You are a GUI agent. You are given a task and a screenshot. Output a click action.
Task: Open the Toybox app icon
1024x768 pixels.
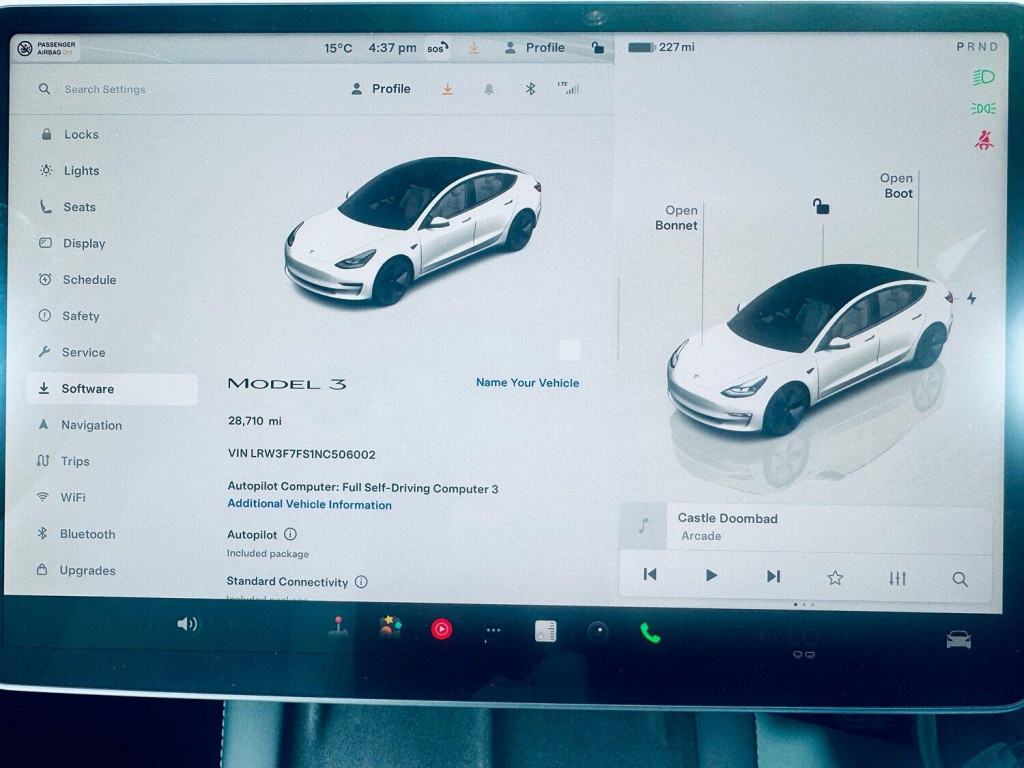point(390,627)
